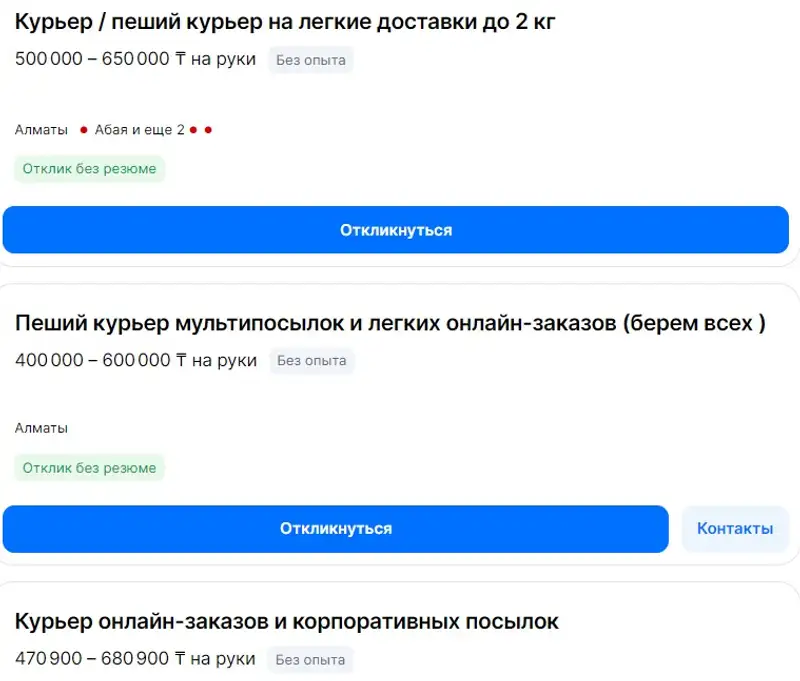Click the 500 000 – 650 000 ₸ salary text

(x=135, y=60)
